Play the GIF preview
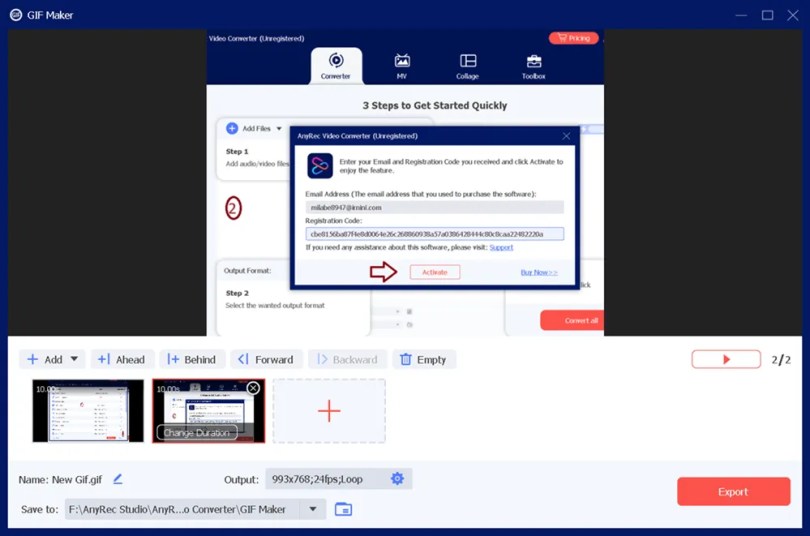Image resolution: width=810 pixels, height=536 pixels. [726, 359]
